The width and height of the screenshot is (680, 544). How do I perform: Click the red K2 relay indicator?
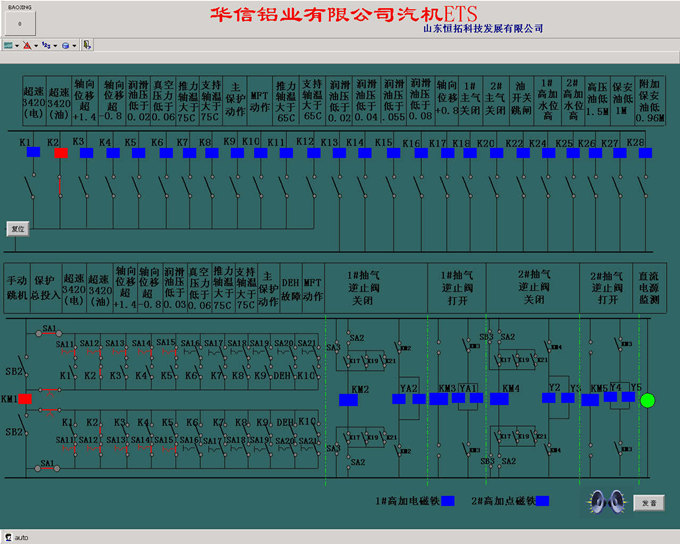point(61,153)
